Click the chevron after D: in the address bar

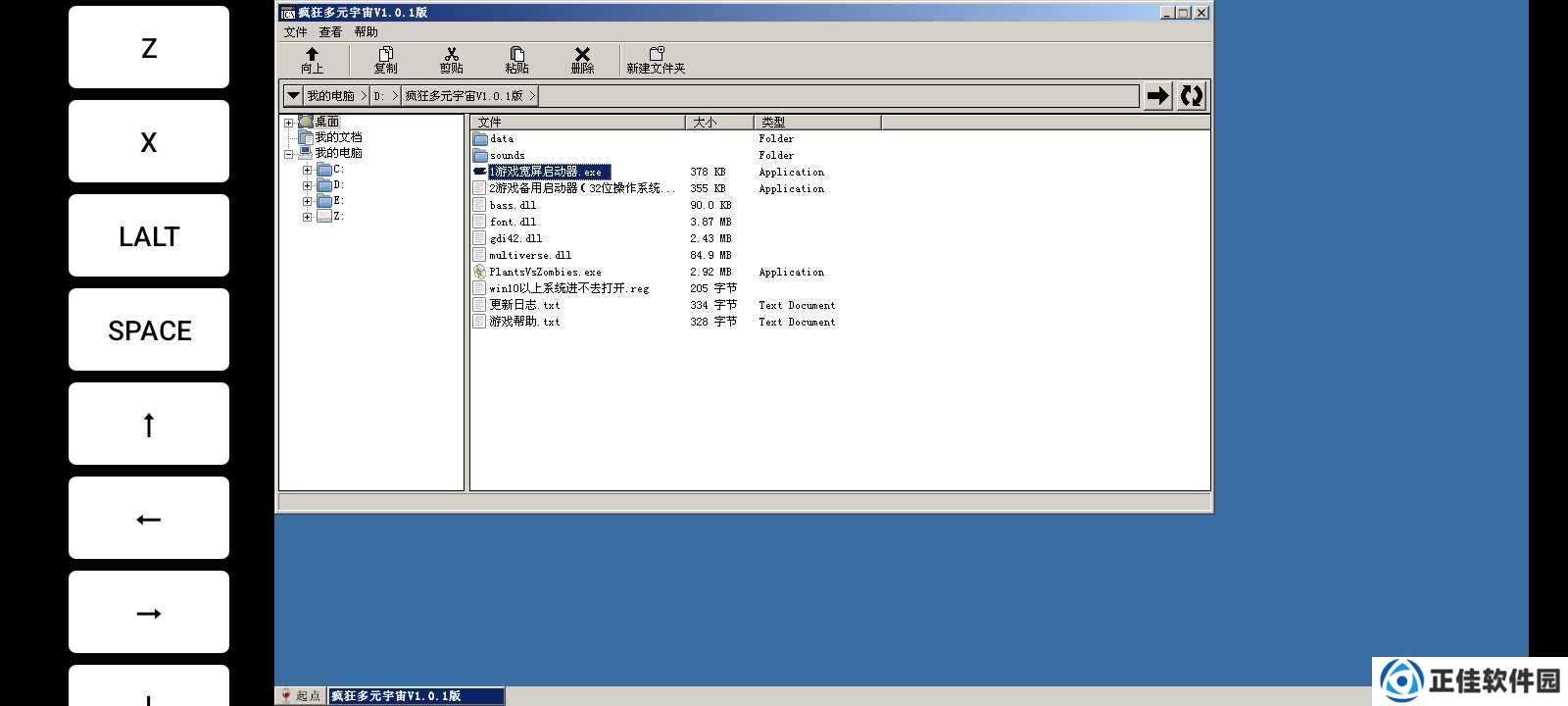395,95
